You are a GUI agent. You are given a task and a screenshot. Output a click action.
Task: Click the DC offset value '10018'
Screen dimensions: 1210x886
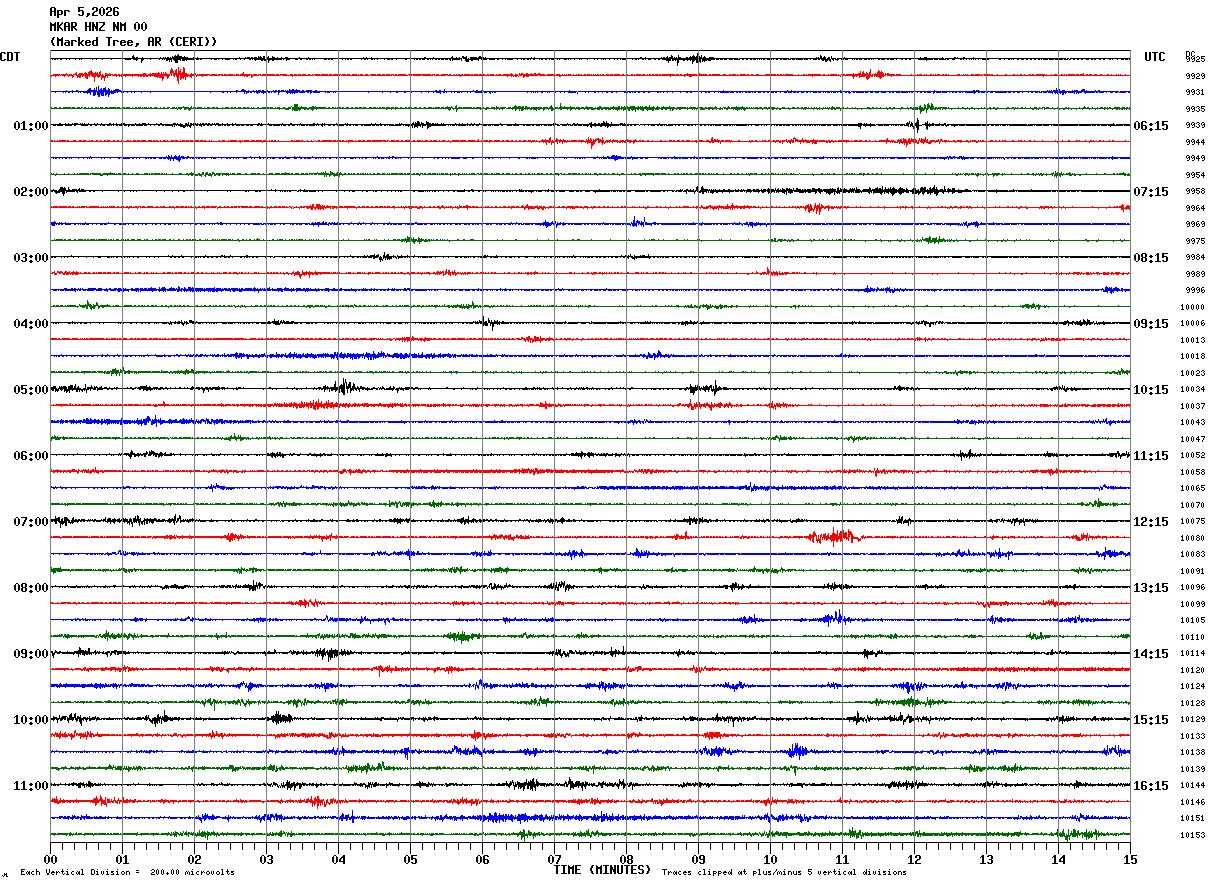(1193, 357)
